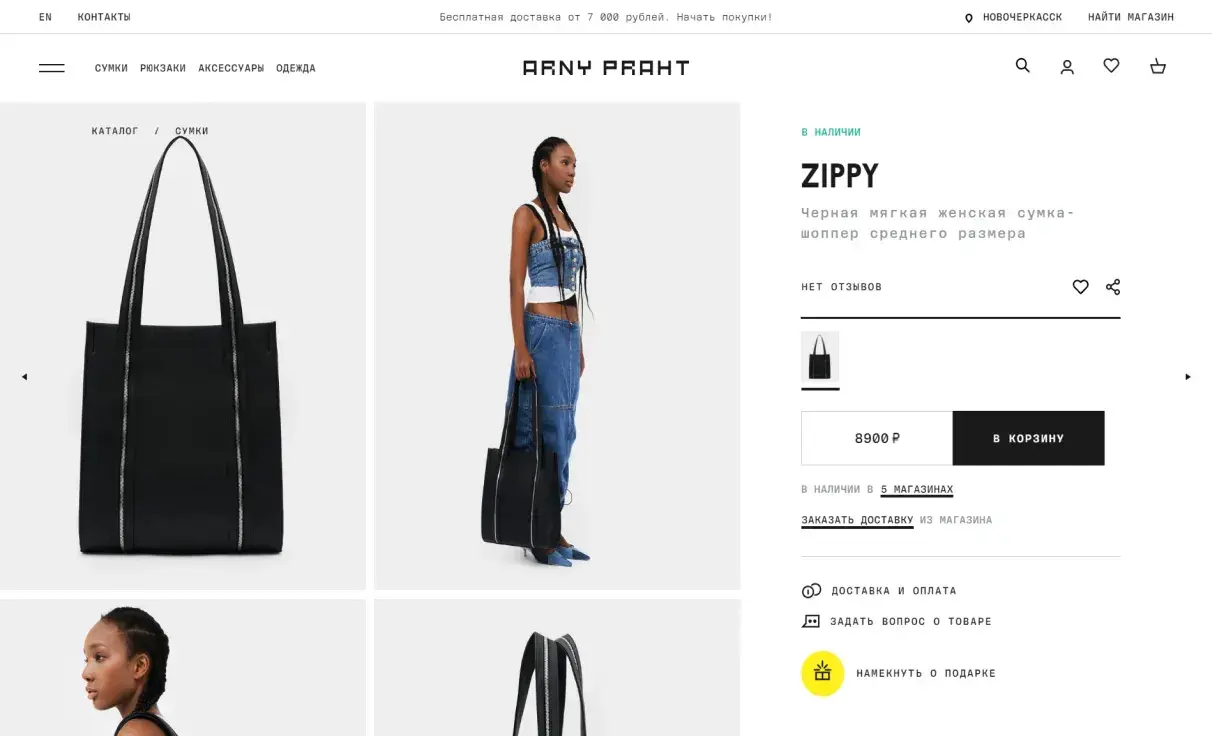
Task: Add ZIPPY to favorites heart
Action: 1080,287
